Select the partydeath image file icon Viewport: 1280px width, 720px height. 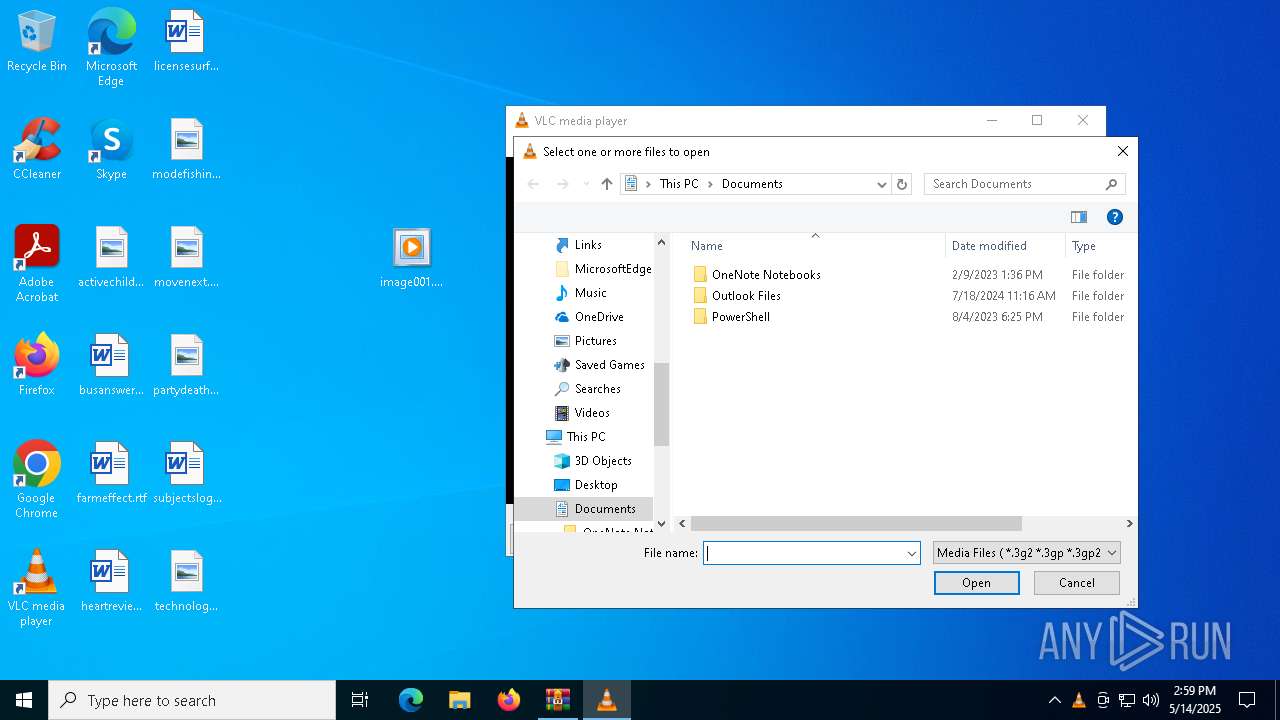click(x=186, y=365)
